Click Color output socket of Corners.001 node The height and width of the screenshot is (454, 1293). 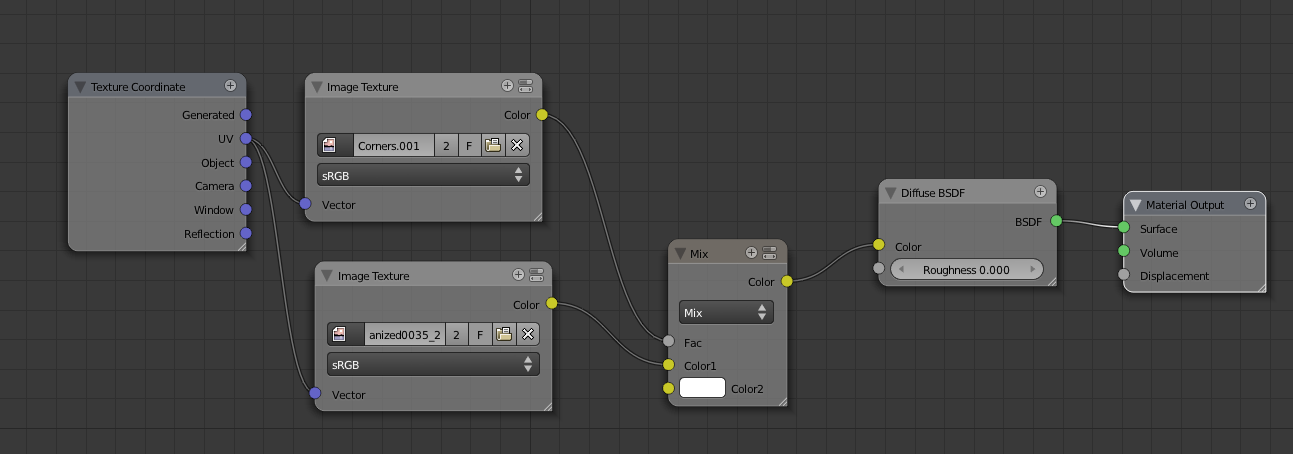point(542,115)
